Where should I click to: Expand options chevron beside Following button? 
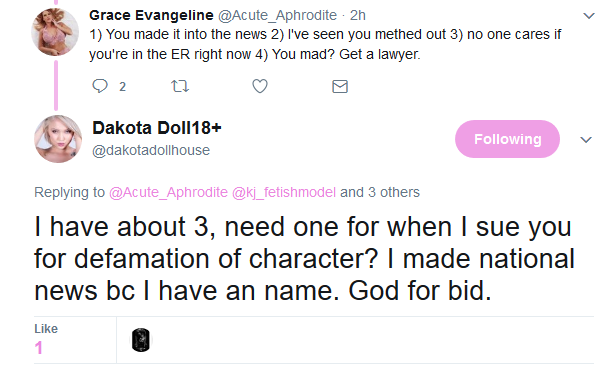point(586,139)
